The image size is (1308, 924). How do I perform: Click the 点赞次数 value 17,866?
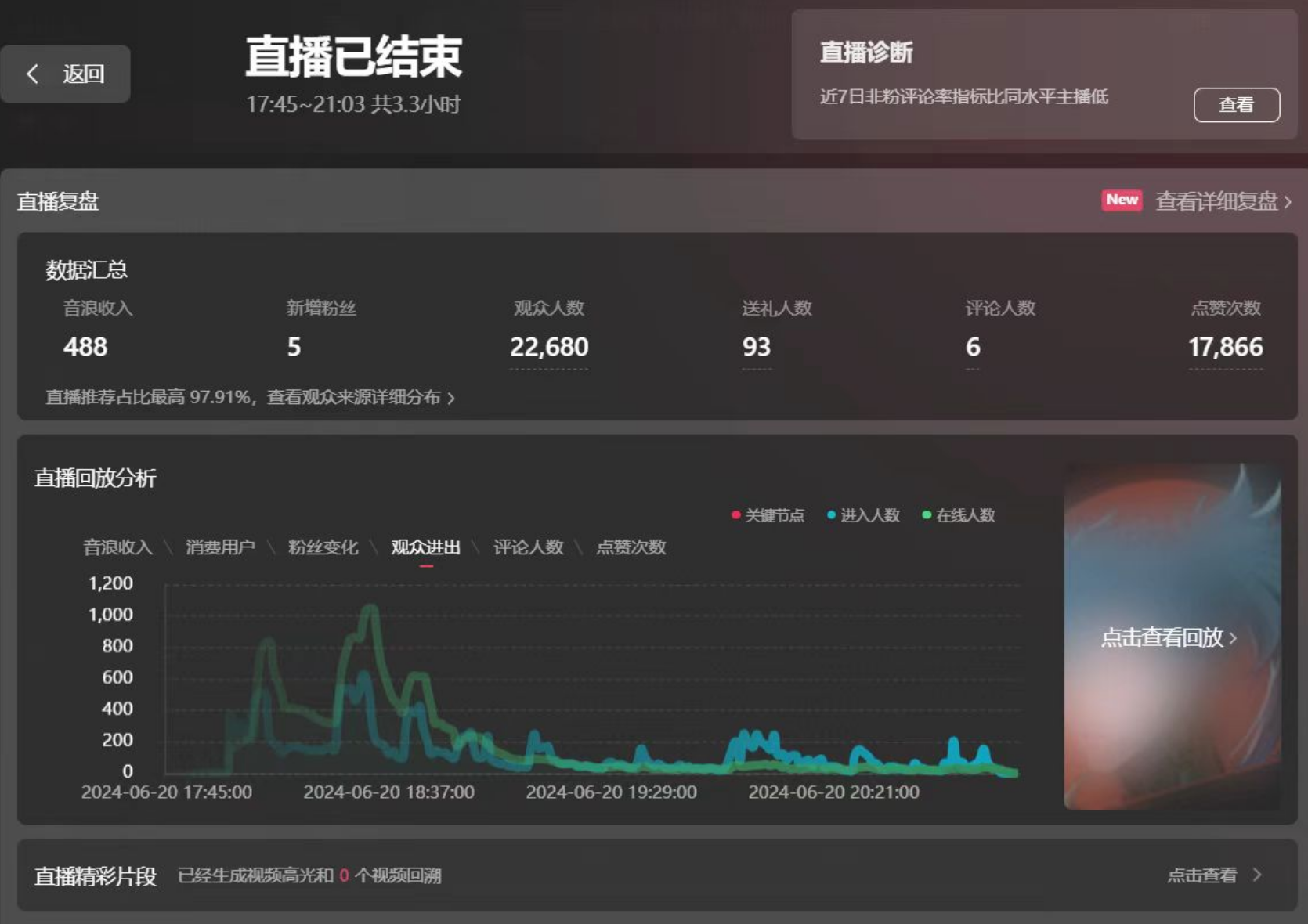[x=1225, y=347]
